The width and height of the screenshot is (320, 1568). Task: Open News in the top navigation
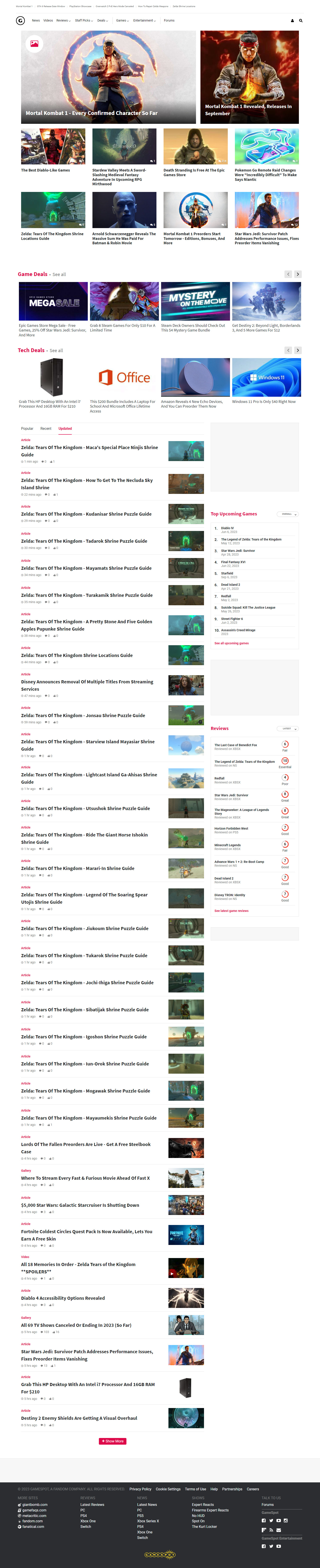36,21
